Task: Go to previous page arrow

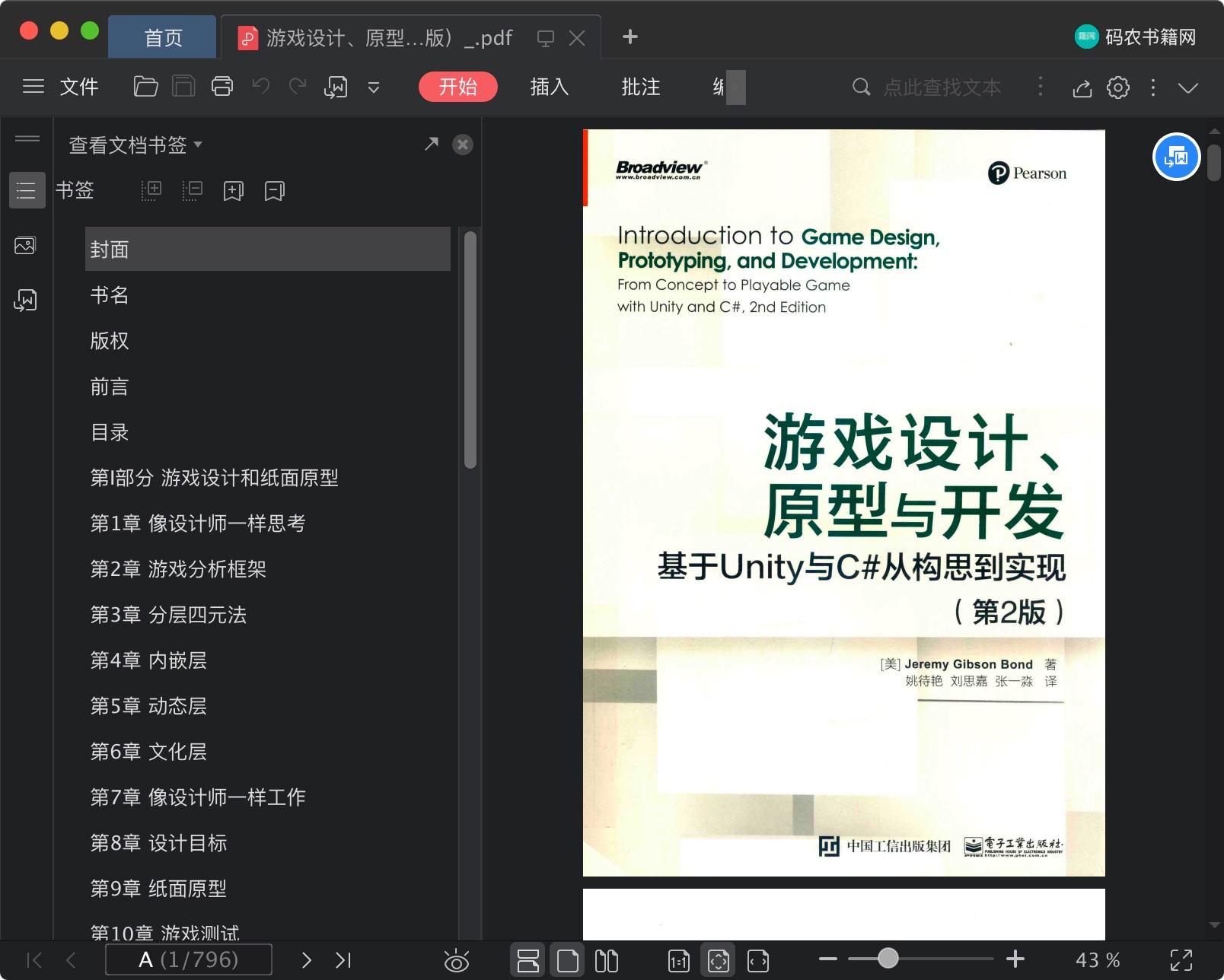Action: pos(71,960)
